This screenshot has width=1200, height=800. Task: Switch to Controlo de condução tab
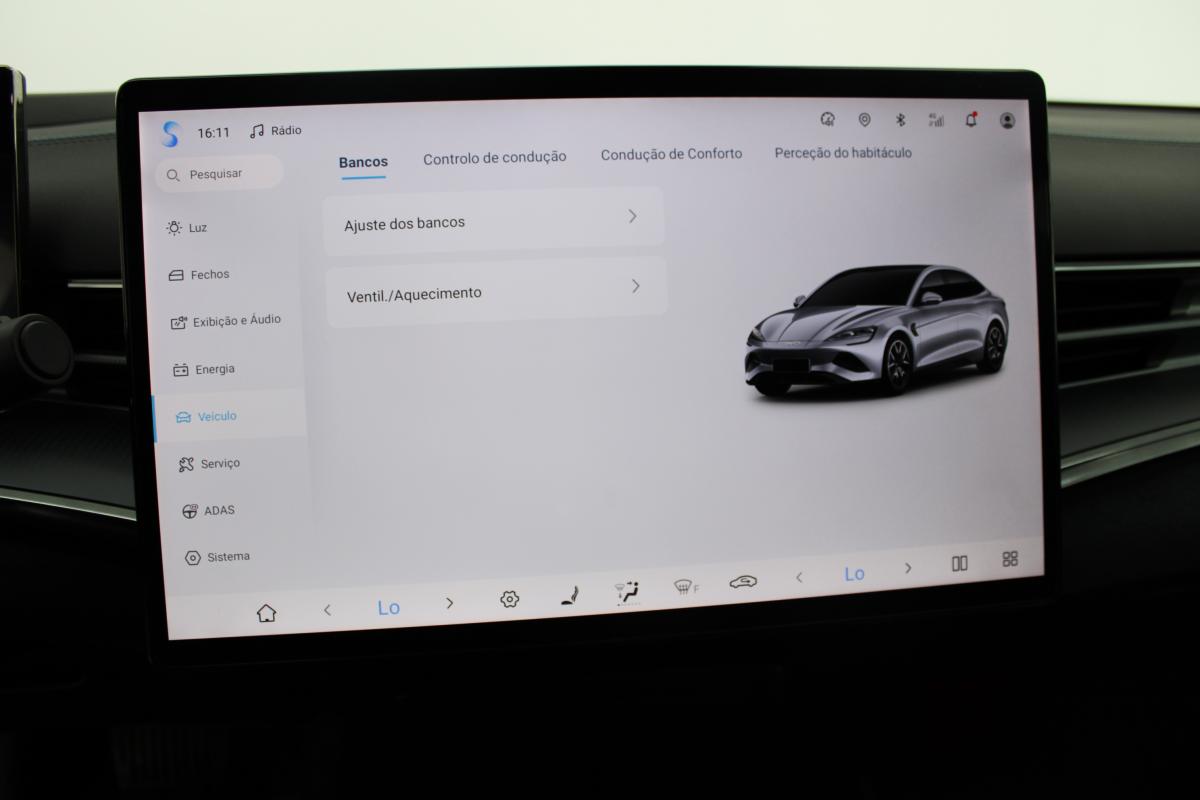[494, 158]
